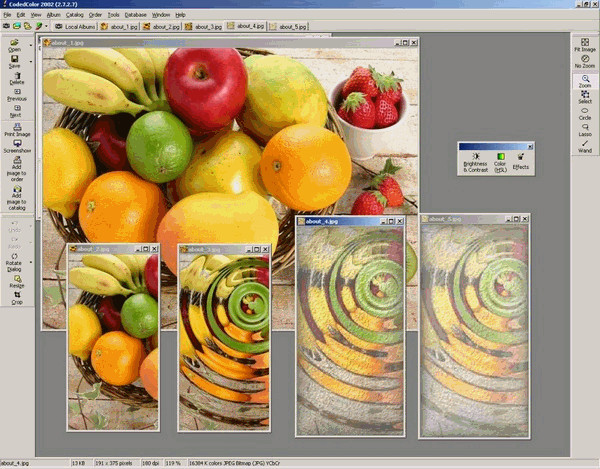Open the Catalog menu

click(75, 15)
